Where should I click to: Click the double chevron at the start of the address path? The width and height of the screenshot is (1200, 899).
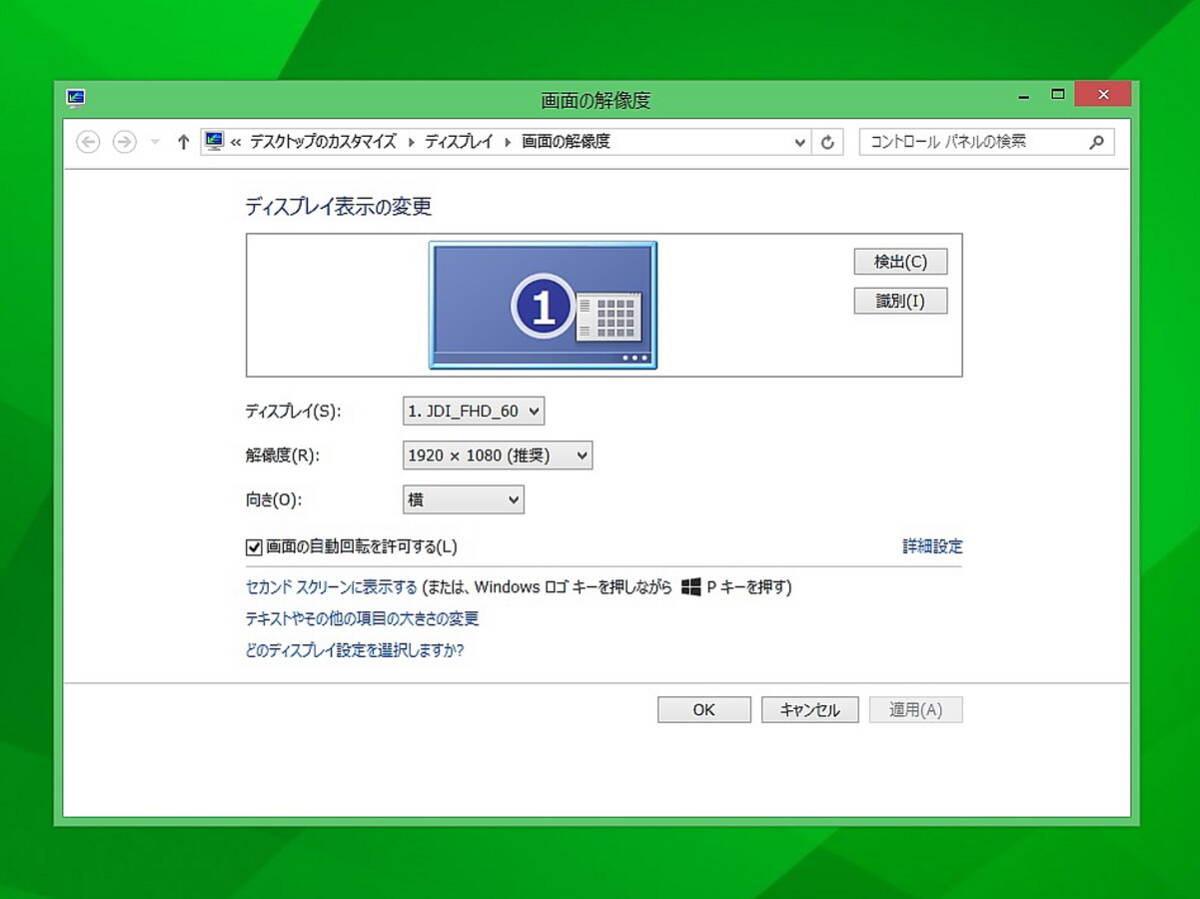pos(236,142)
